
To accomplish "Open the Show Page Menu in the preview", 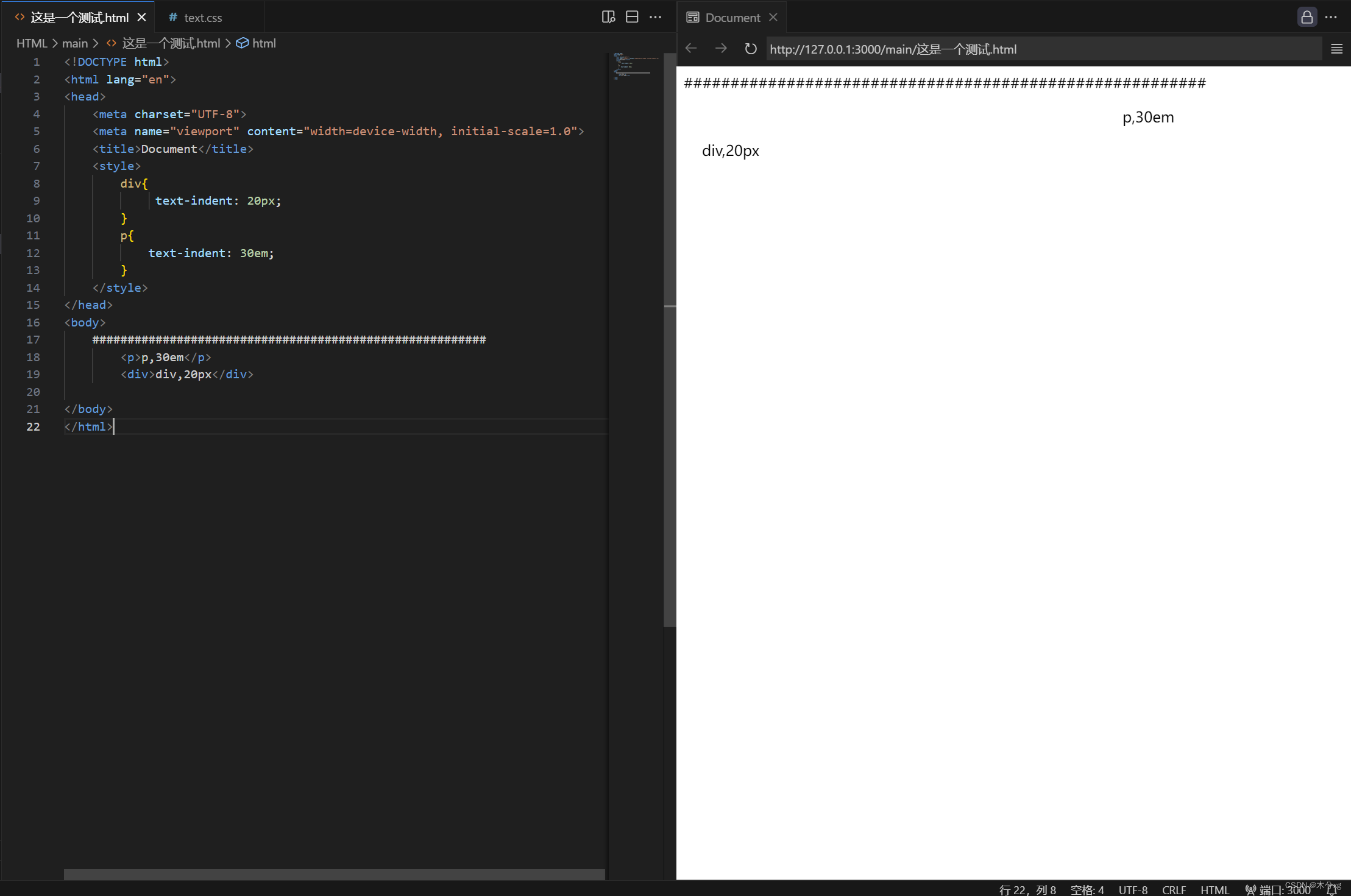I will pos(1337,49).
